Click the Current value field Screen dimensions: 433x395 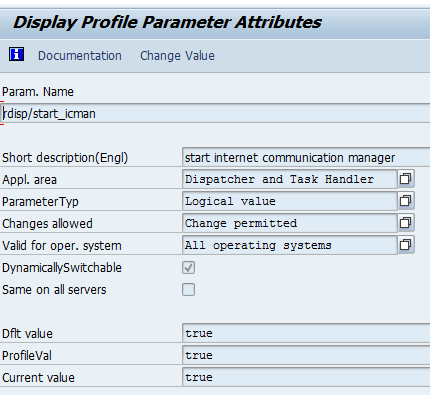[306, 377]
